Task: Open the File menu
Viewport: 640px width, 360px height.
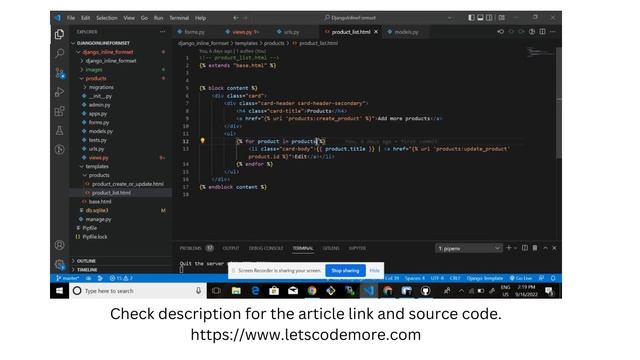Action: tap(71, 18)
